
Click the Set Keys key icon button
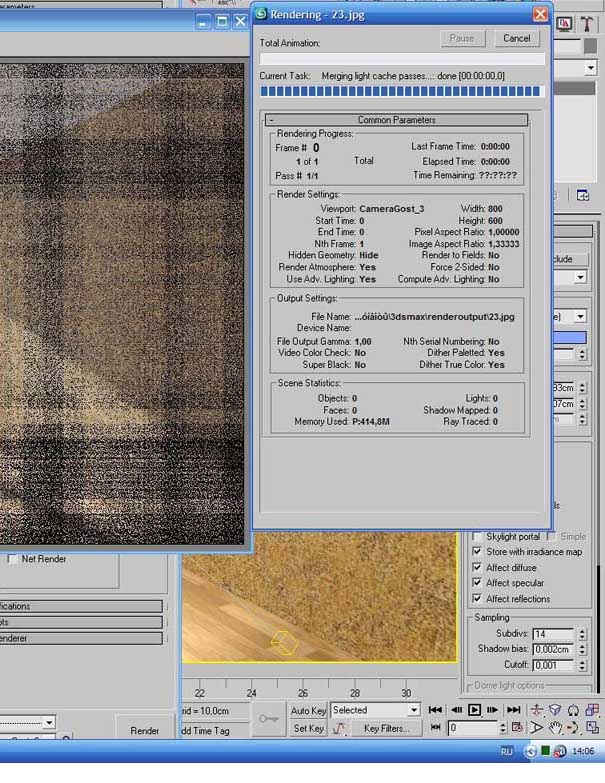point(268,719)
